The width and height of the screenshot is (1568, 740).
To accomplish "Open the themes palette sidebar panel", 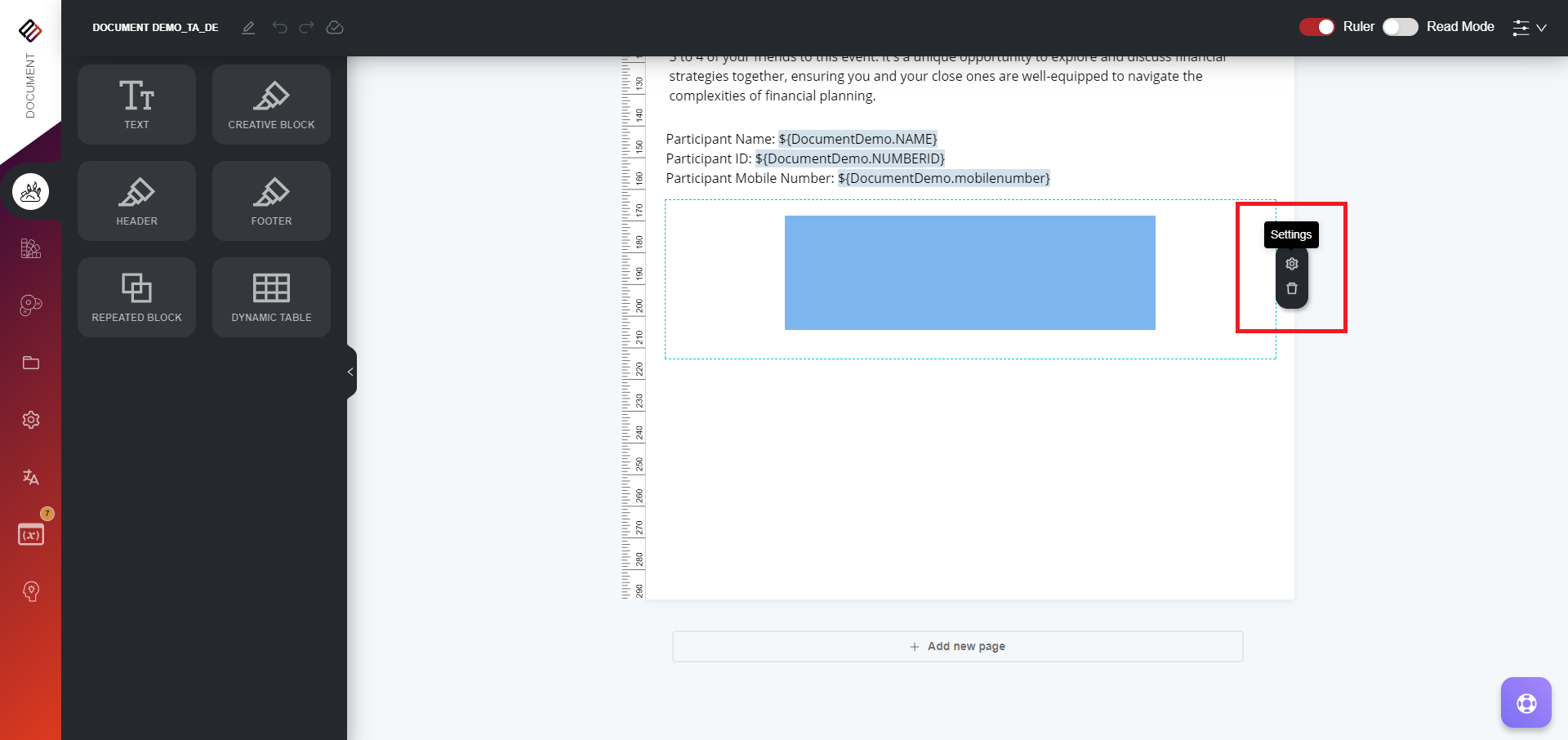I will pos(30,249).
